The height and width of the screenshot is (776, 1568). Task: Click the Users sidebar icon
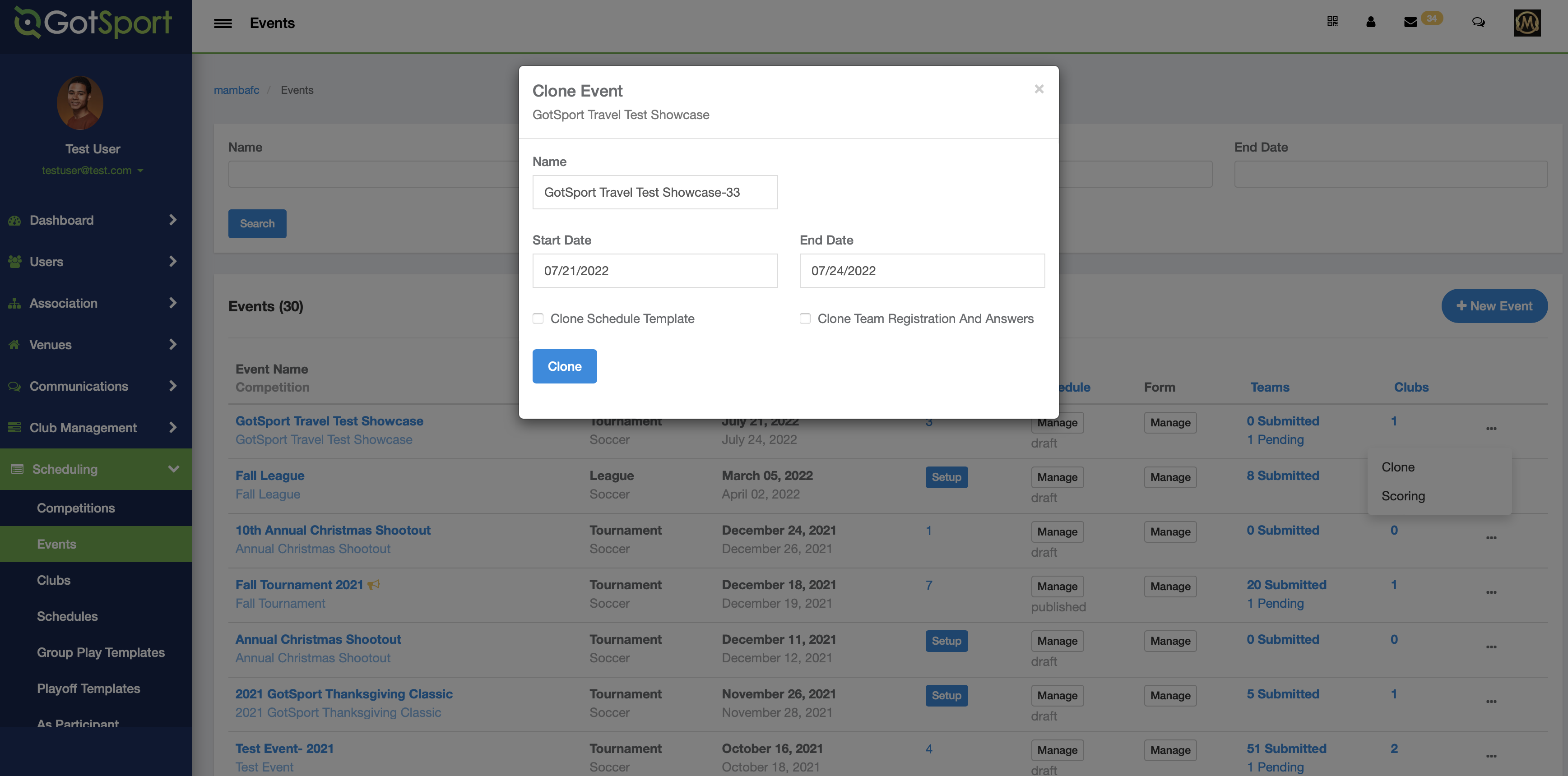[14, 262]
